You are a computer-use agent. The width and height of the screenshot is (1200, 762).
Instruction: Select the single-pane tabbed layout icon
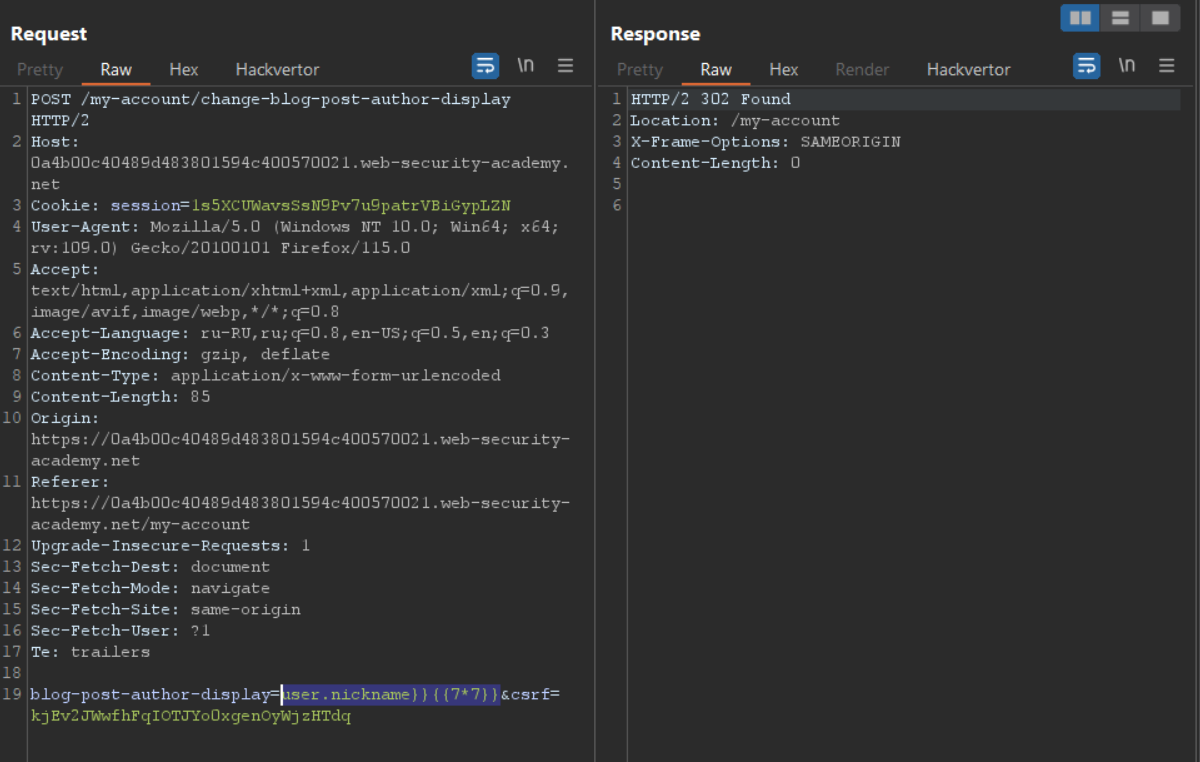pos(1160,18)
